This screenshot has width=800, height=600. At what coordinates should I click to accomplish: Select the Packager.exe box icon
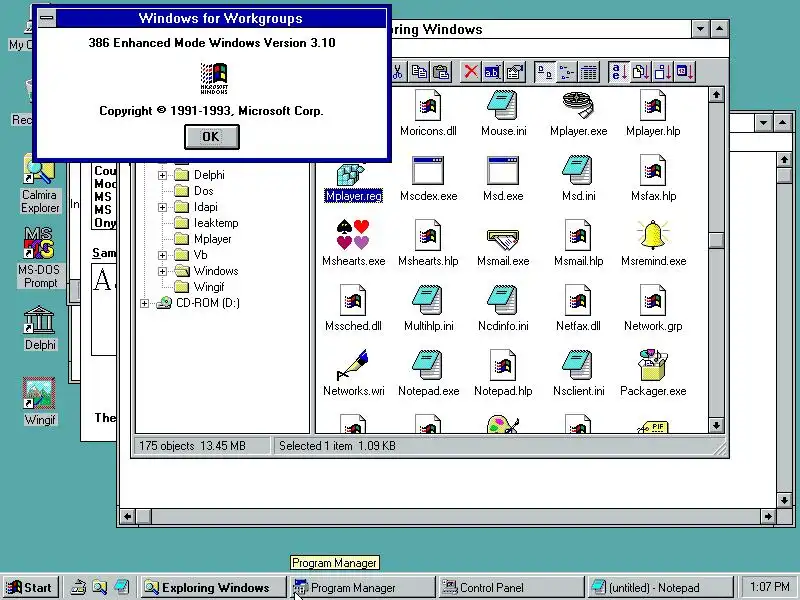coord(653,365)
